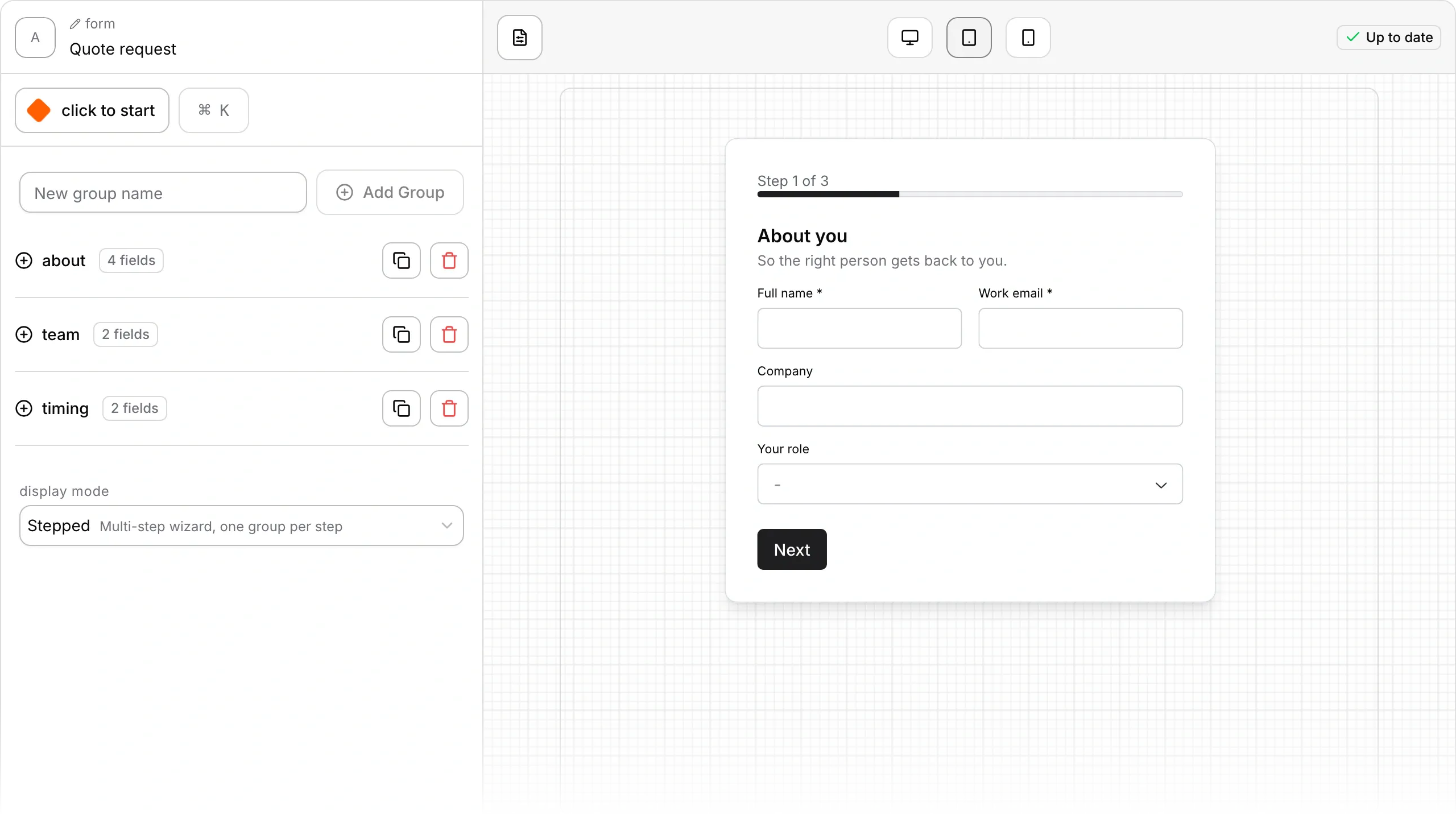Click the Next button in form

[792, 549]
